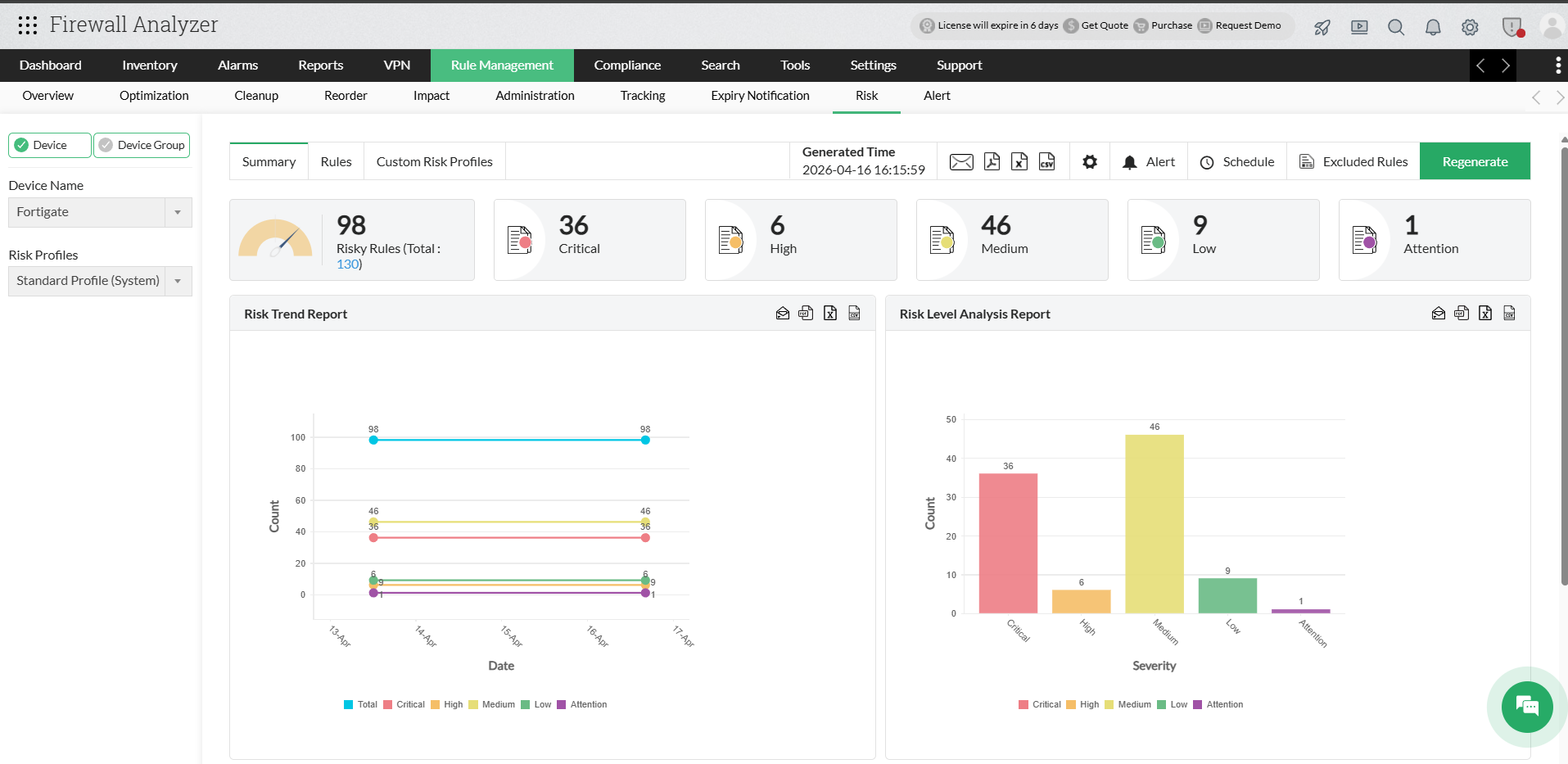Toggle Critical in severity chart legend
Screen dimensions: 1568x764
[1040, 704]
